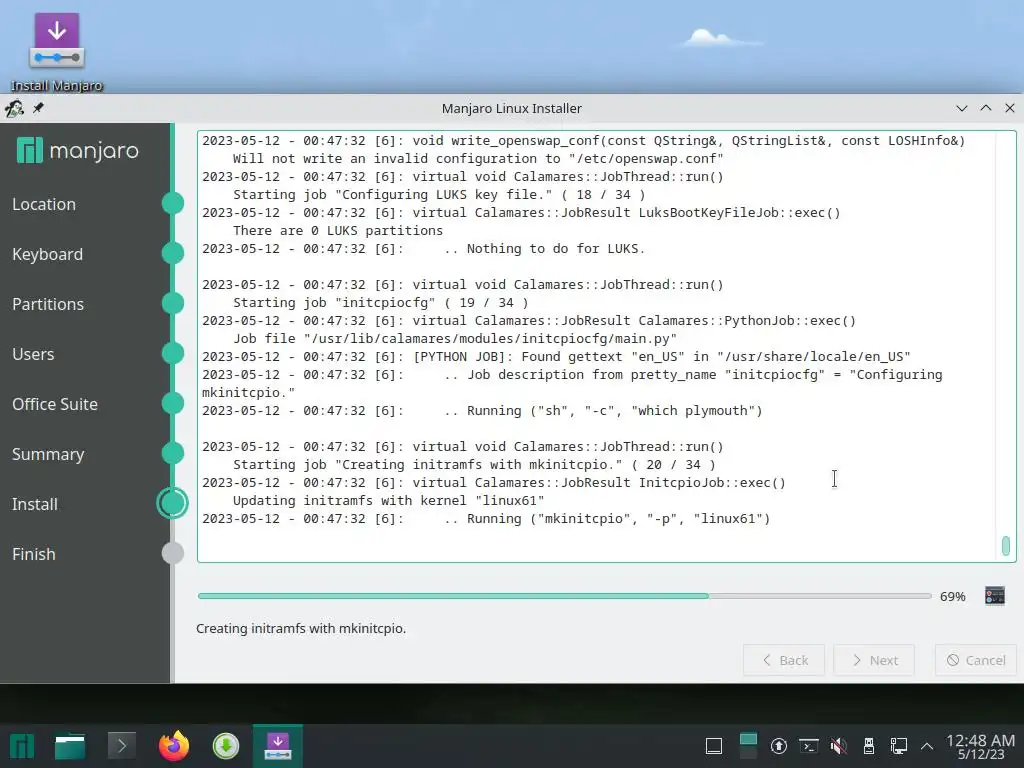Maximize the installer window
Viewport: 1024px width, 768px height.
pyautogui.click(x=986, y=108)
